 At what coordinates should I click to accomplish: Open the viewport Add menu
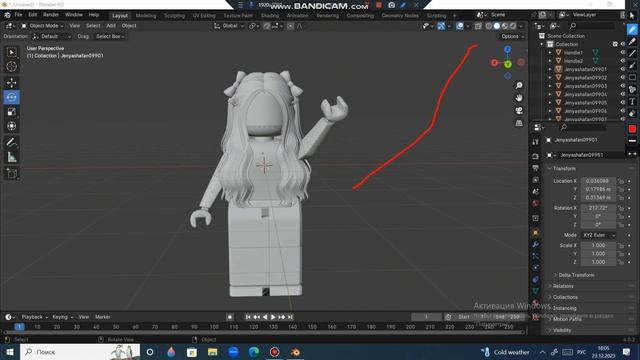click(111, 26)
